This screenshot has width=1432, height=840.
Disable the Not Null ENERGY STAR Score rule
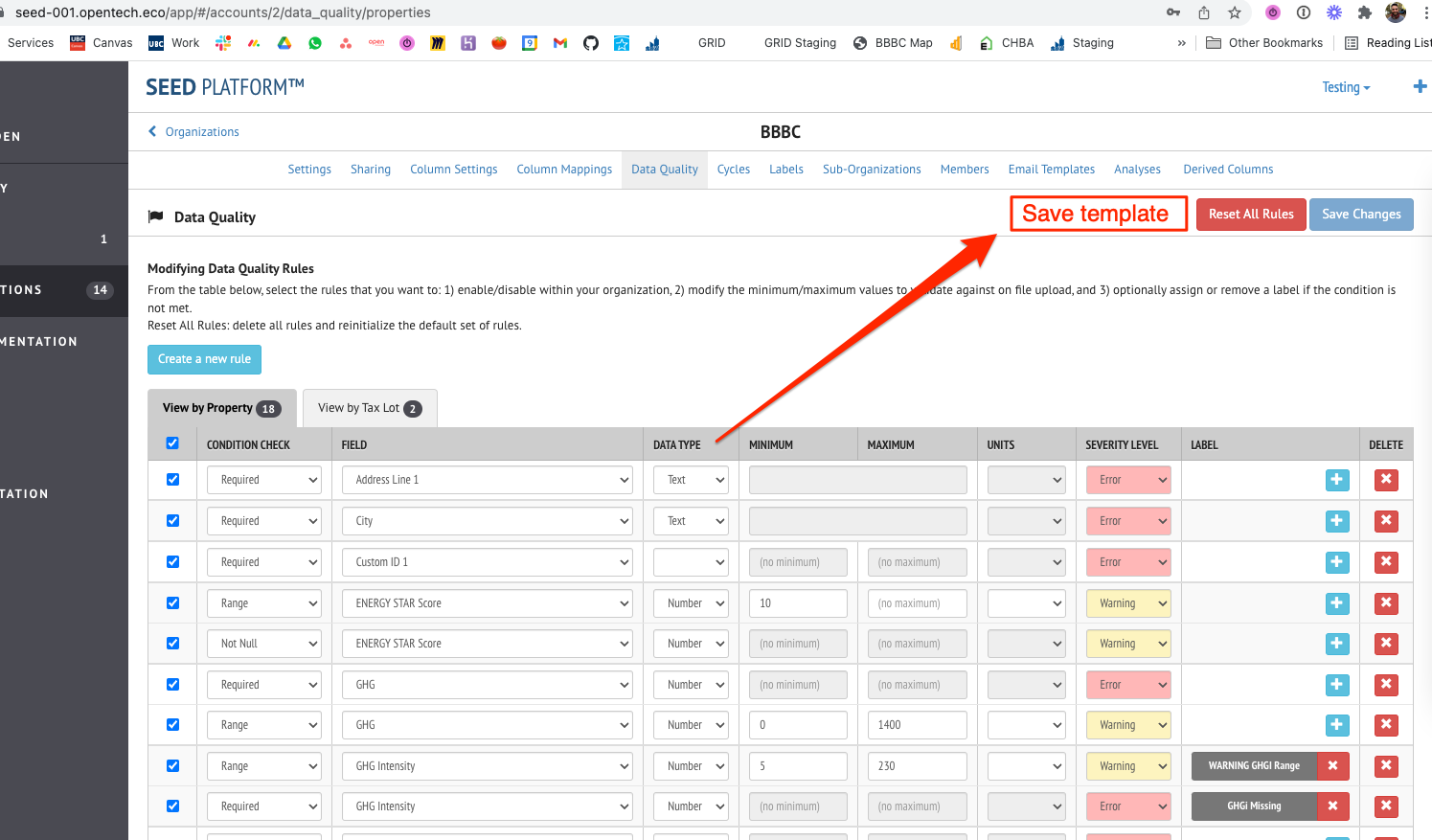[x=172, y=643]
